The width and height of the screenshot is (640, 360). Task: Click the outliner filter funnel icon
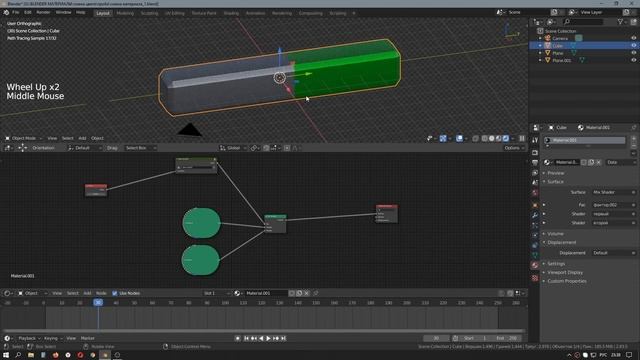(x=620, y=22)
